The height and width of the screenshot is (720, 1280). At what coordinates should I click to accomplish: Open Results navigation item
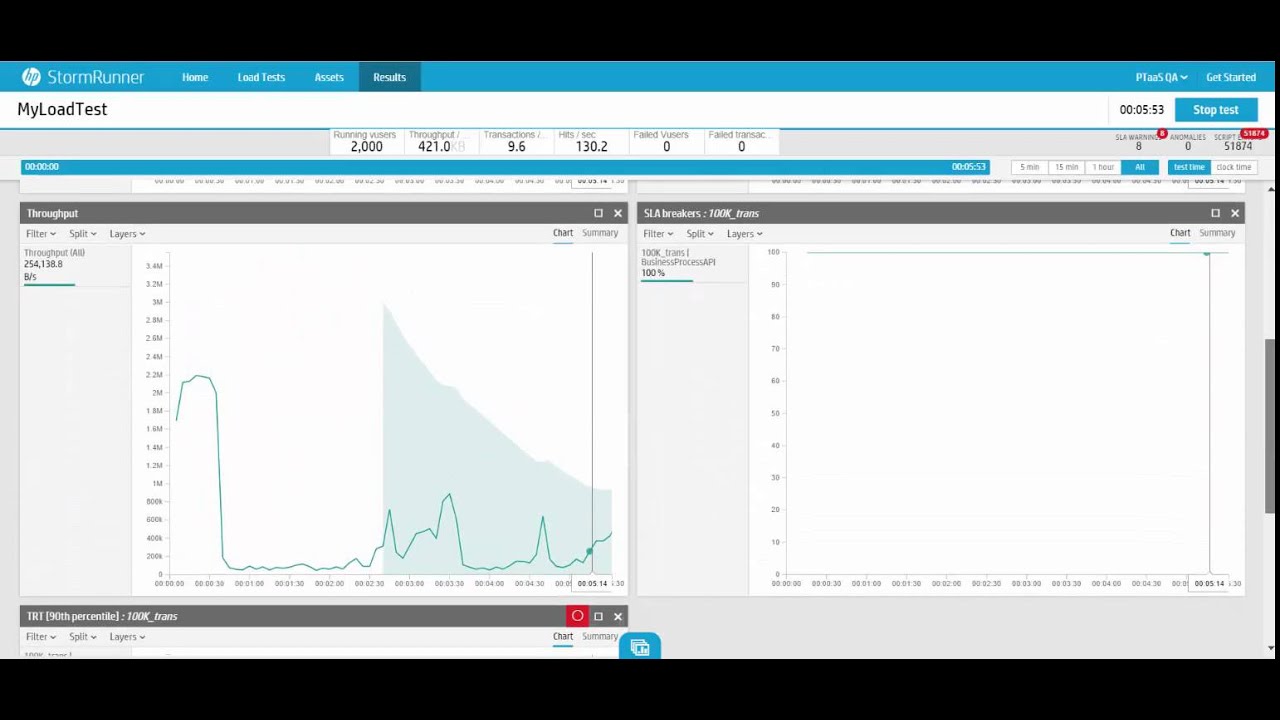click(389, 77)
